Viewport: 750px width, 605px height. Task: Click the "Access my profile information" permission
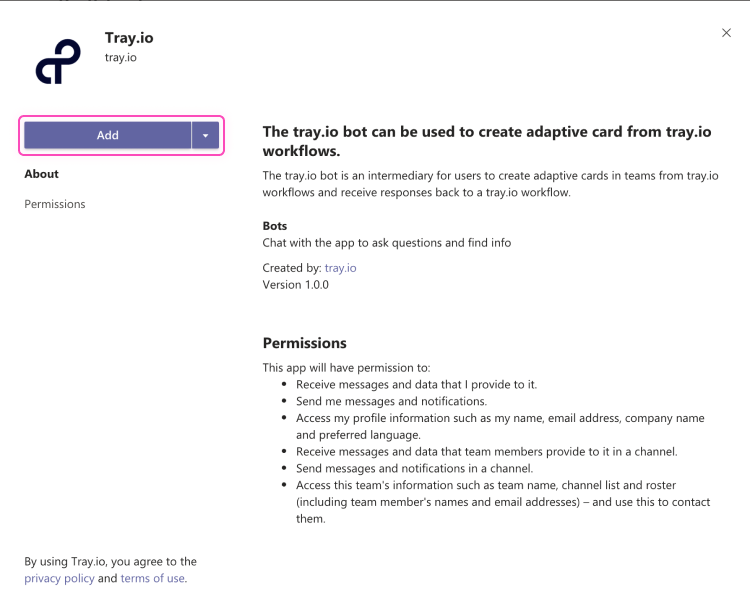pos(500,418)
